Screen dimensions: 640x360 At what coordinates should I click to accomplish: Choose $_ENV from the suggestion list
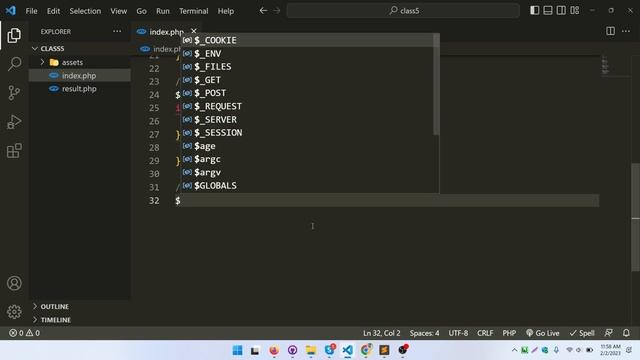click(x=307, y=53)
